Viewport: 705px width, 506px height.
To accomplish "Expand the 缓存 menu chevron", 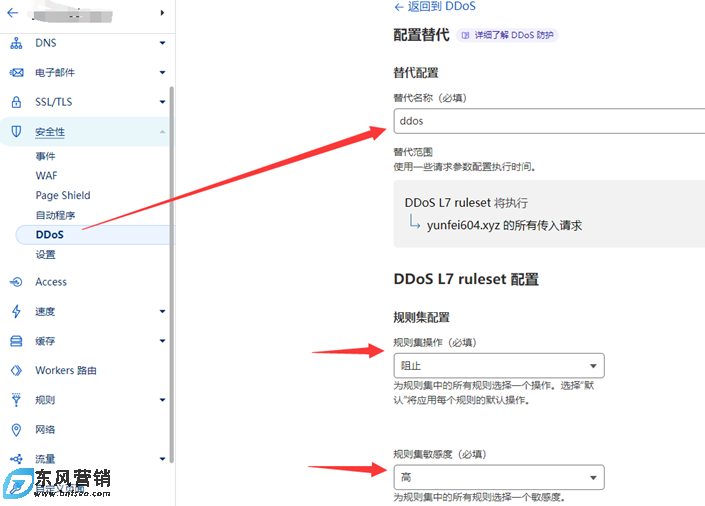I will coord(162,341).
